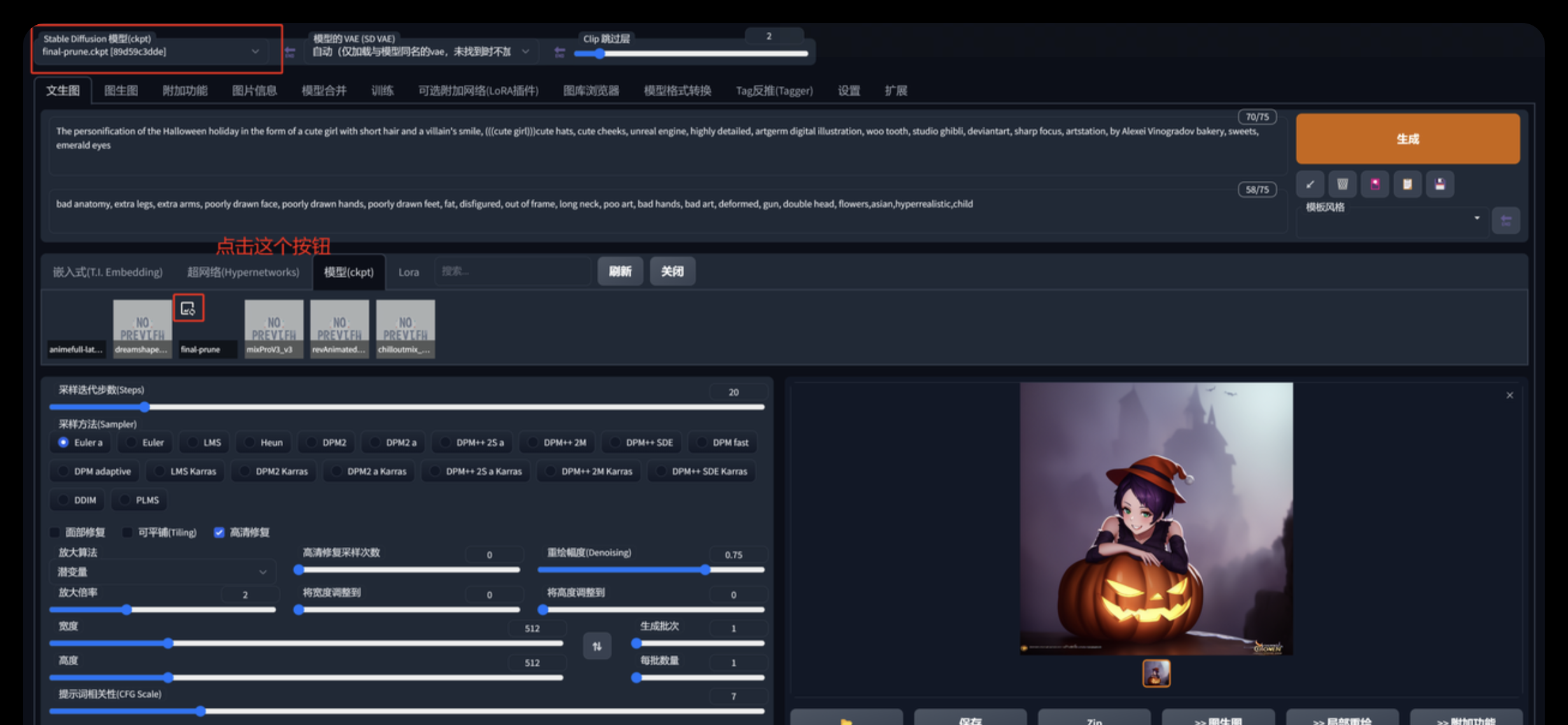Click the refresh icon next to checkpoint dropdown
Screen dimensions: 1568x725
click(x=290, y=52)
